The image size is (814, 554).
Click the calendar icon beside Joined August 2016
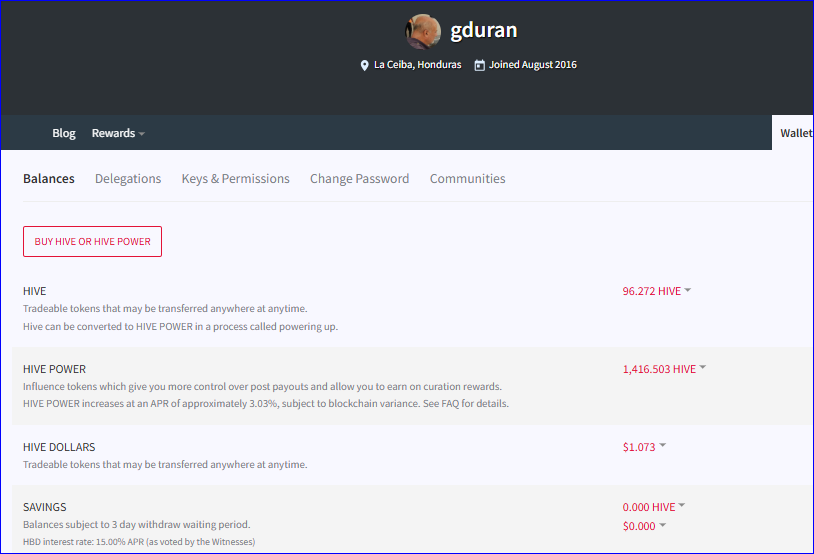click(x=480, y=65)
